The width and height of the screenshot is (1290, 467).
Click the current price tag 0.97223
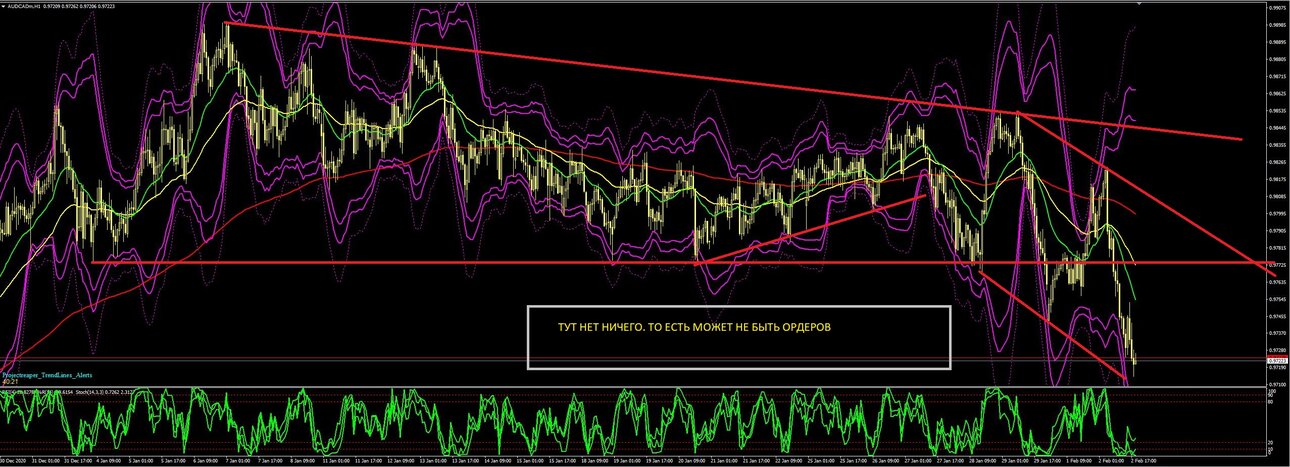[1277, 361]
